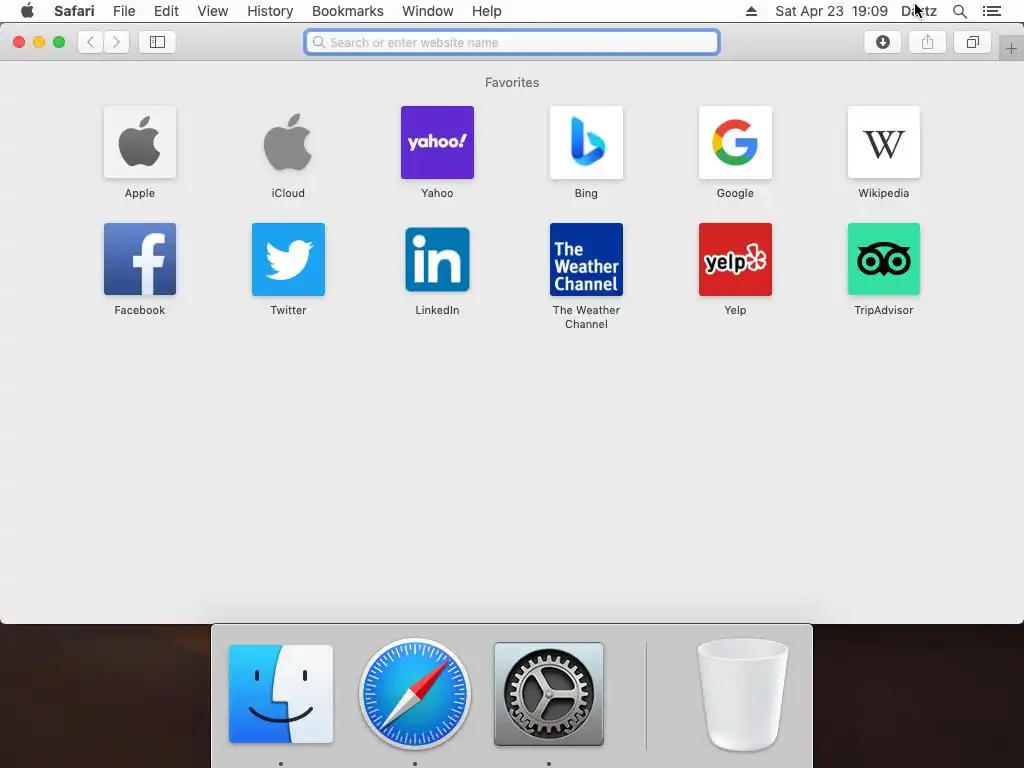Open the Wikipedia favorite
Screen dimensions: 1024x768
(884, 142)
